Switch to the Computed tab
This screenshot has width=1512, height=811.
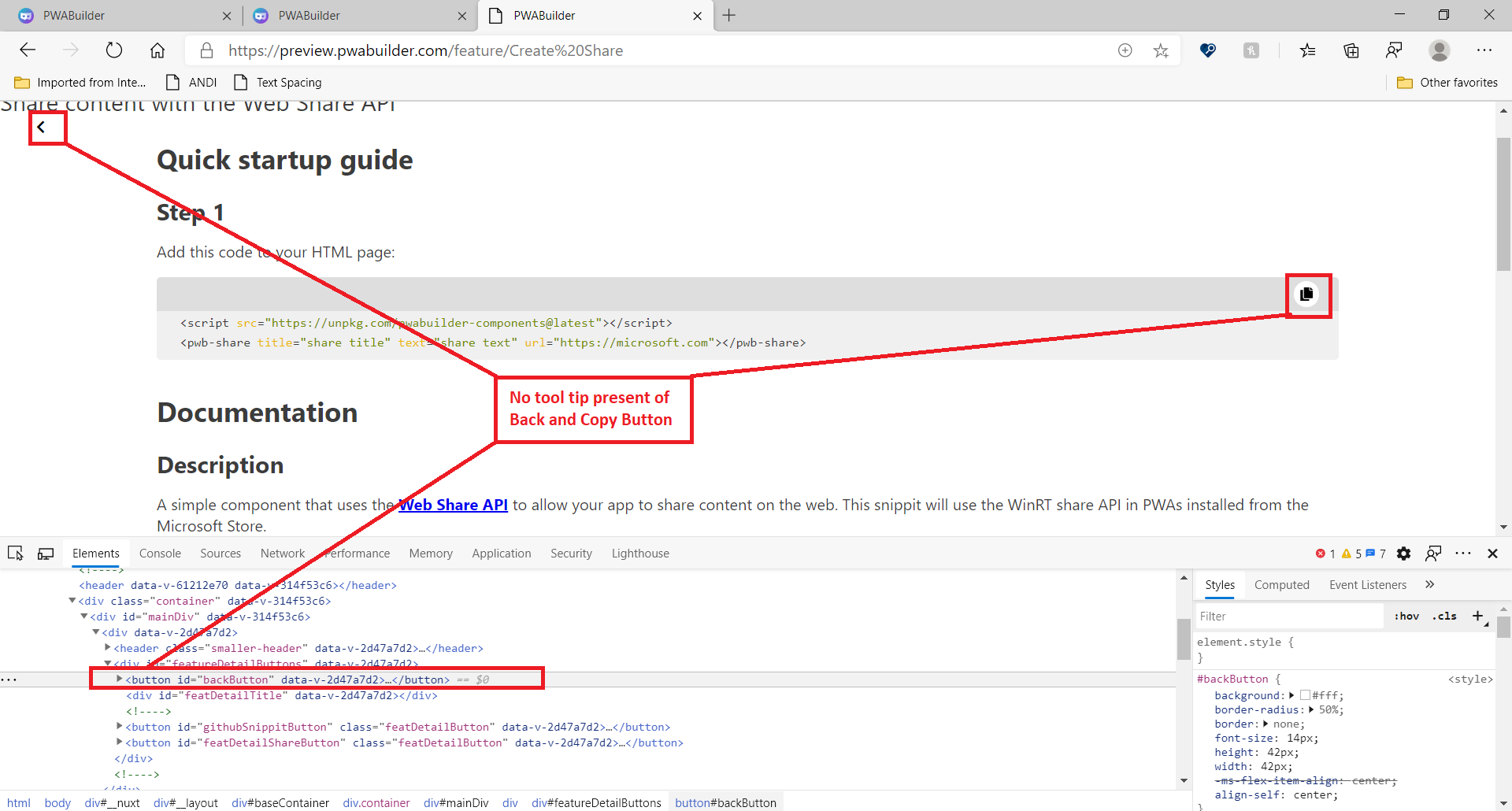(1281, 584)
